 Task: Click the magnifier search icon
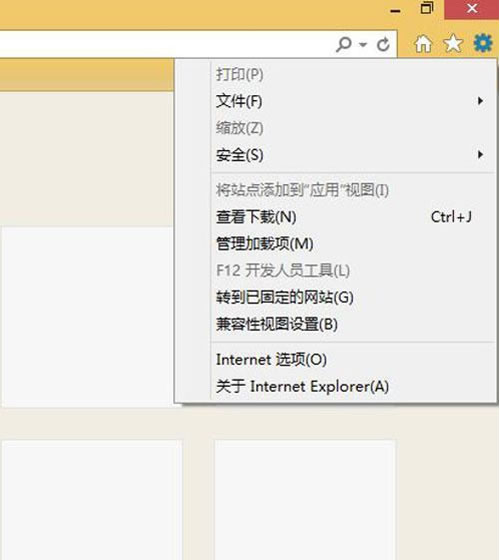click(x=344, y=44)
